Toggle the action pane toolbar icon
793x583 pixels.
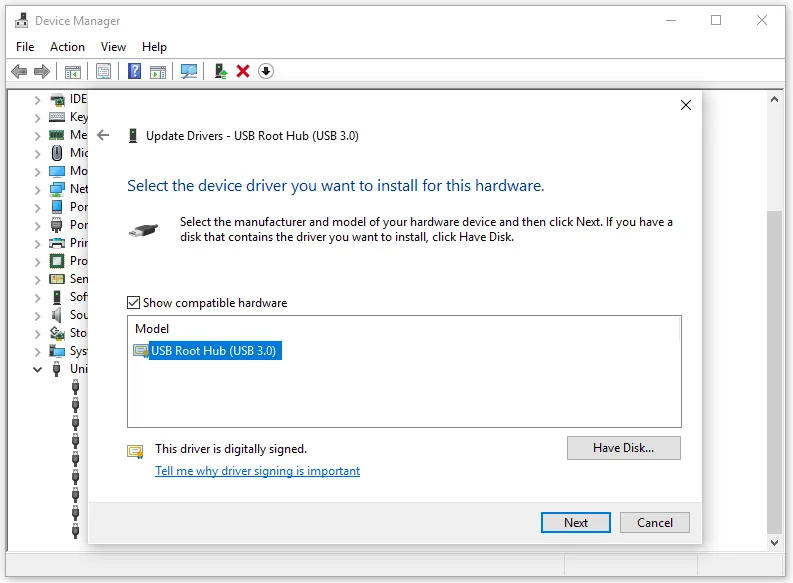tap(158, 72)
